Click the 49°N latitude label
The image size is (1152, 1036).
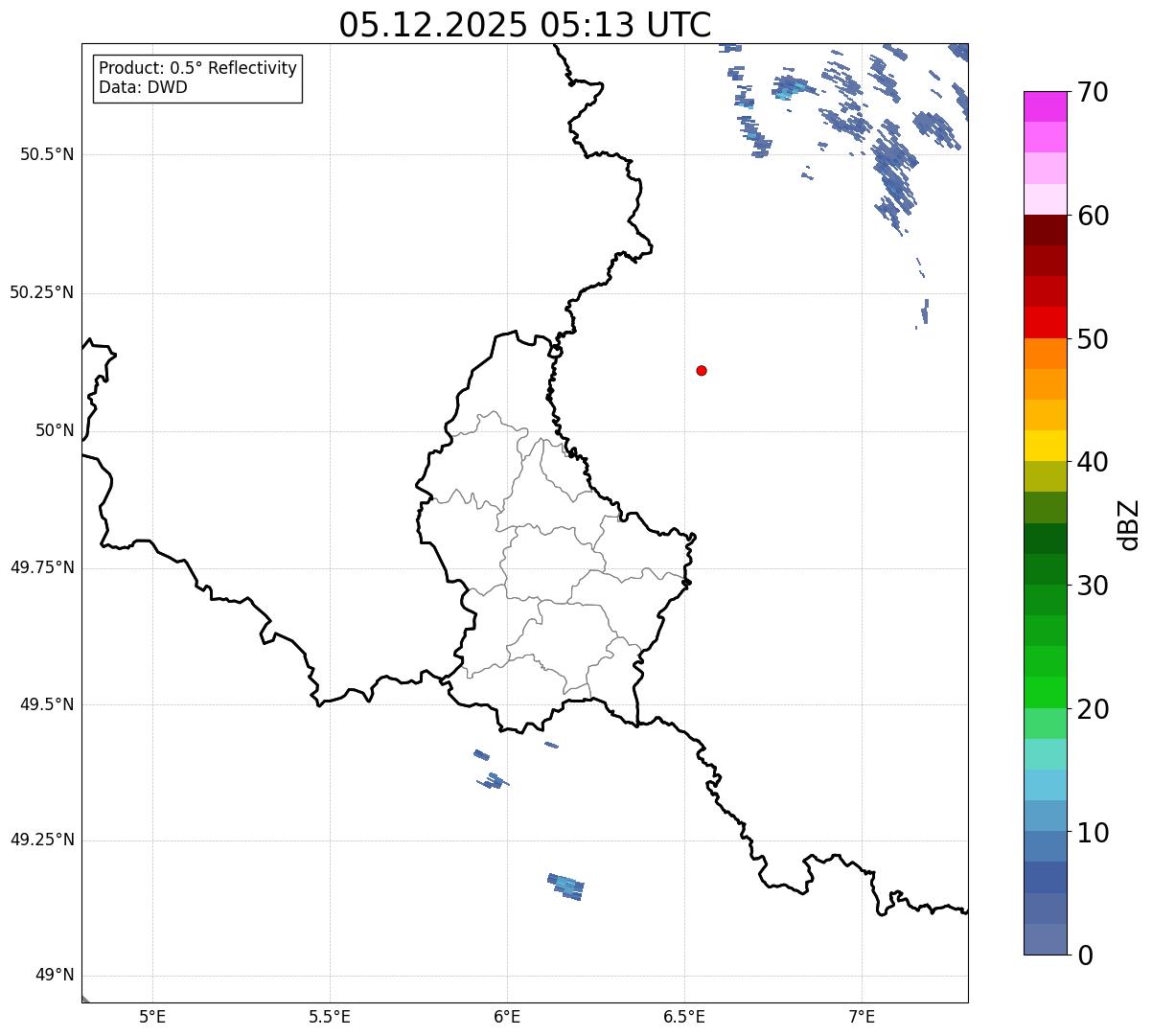click(x=55, y=976)
